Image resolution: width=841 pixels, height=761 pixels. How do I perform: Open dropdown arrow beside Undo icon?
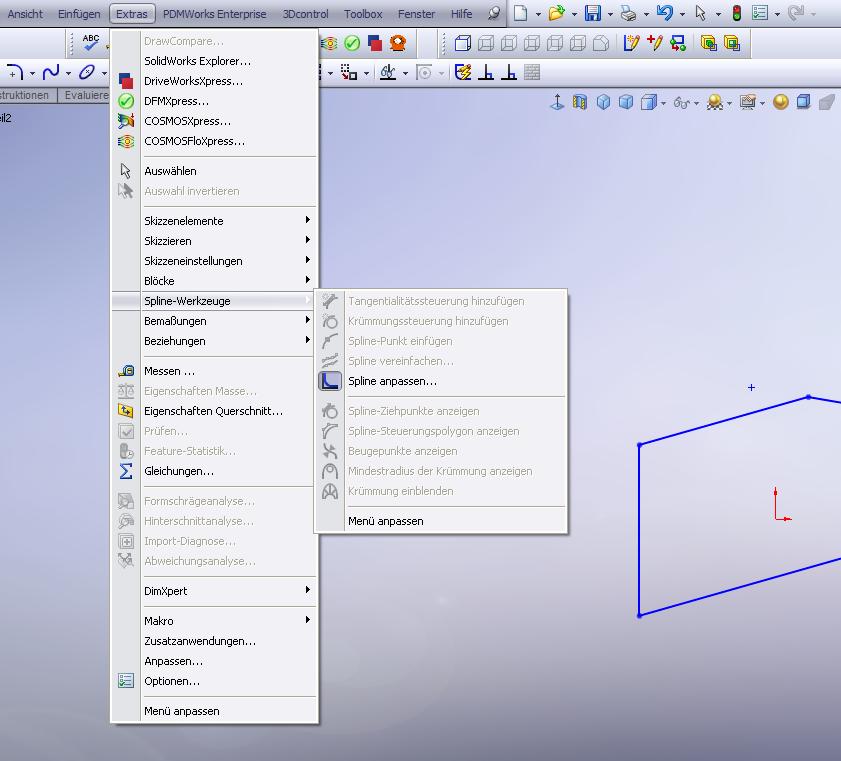682,15
